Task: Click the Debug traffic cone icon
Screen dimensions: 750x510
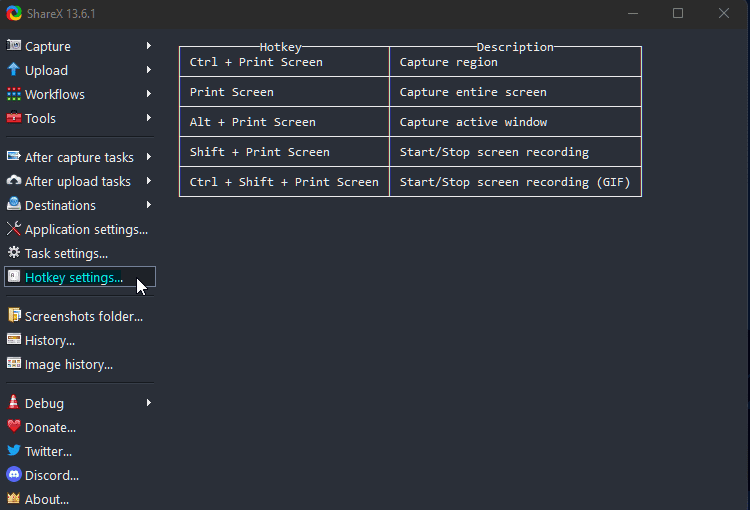Action: click(14, 402)
